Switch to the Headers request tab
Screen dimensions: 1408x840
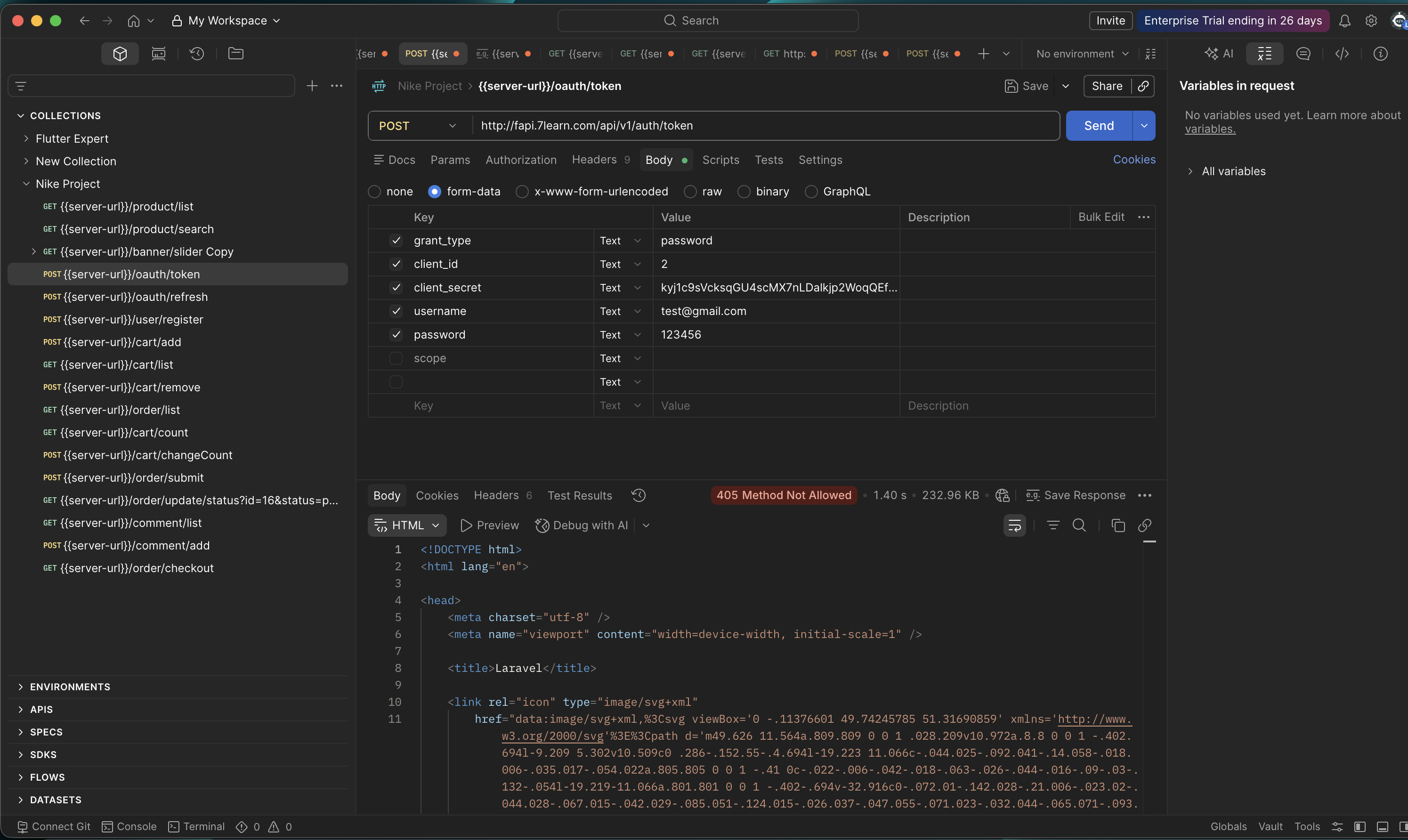click(x=600, y=160)
